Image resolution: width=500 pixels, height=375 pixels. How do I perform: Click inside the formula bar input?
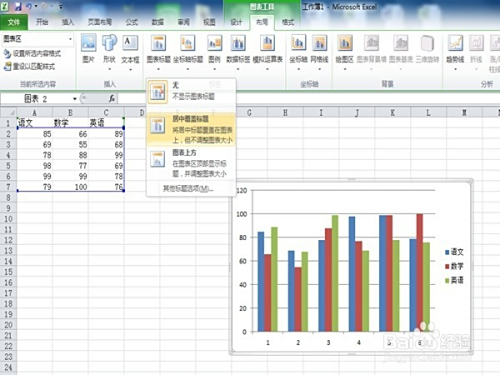click(308, 98)
